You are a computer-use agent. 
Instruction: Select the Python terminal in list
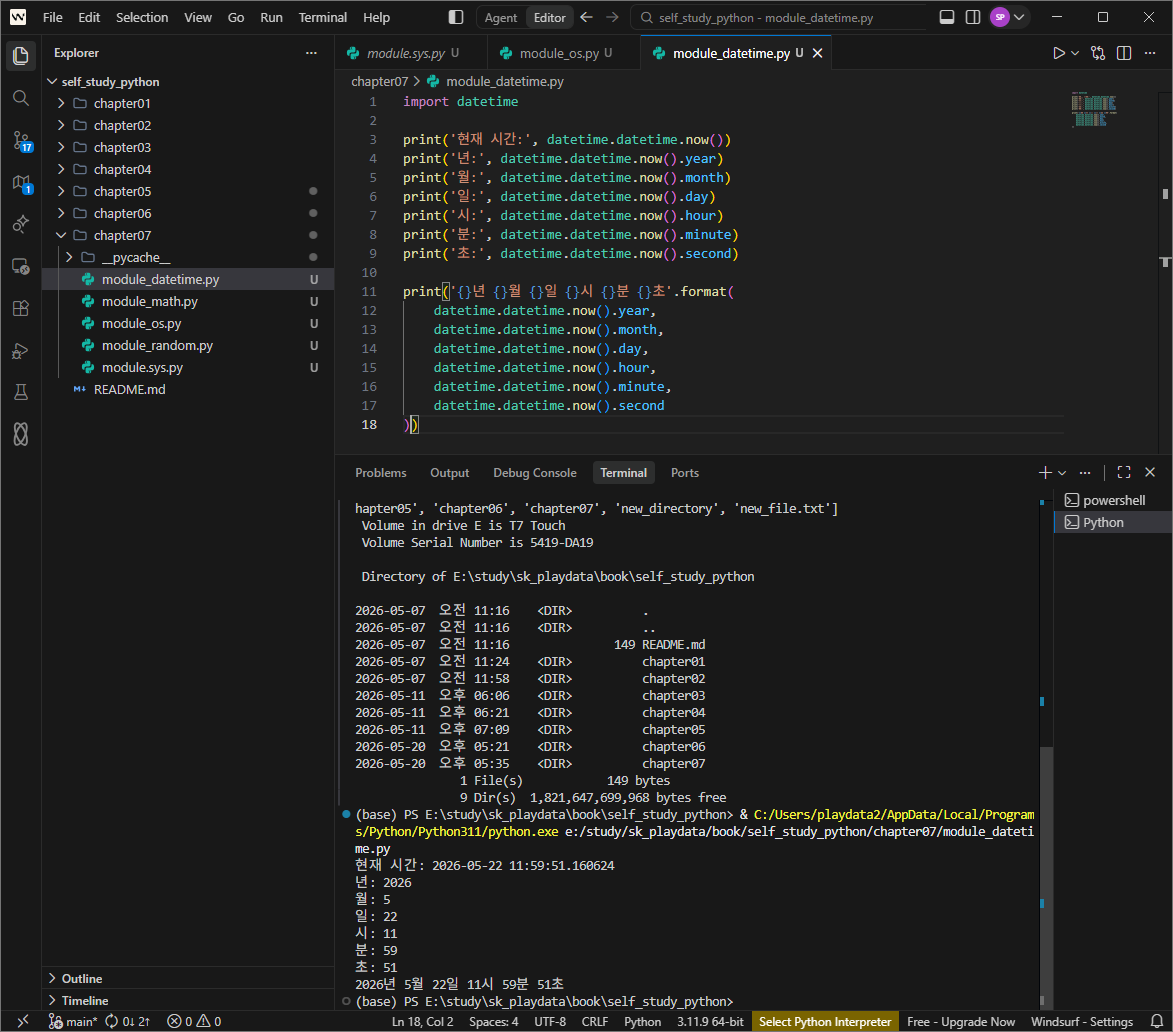click(x=1112, y=522)
